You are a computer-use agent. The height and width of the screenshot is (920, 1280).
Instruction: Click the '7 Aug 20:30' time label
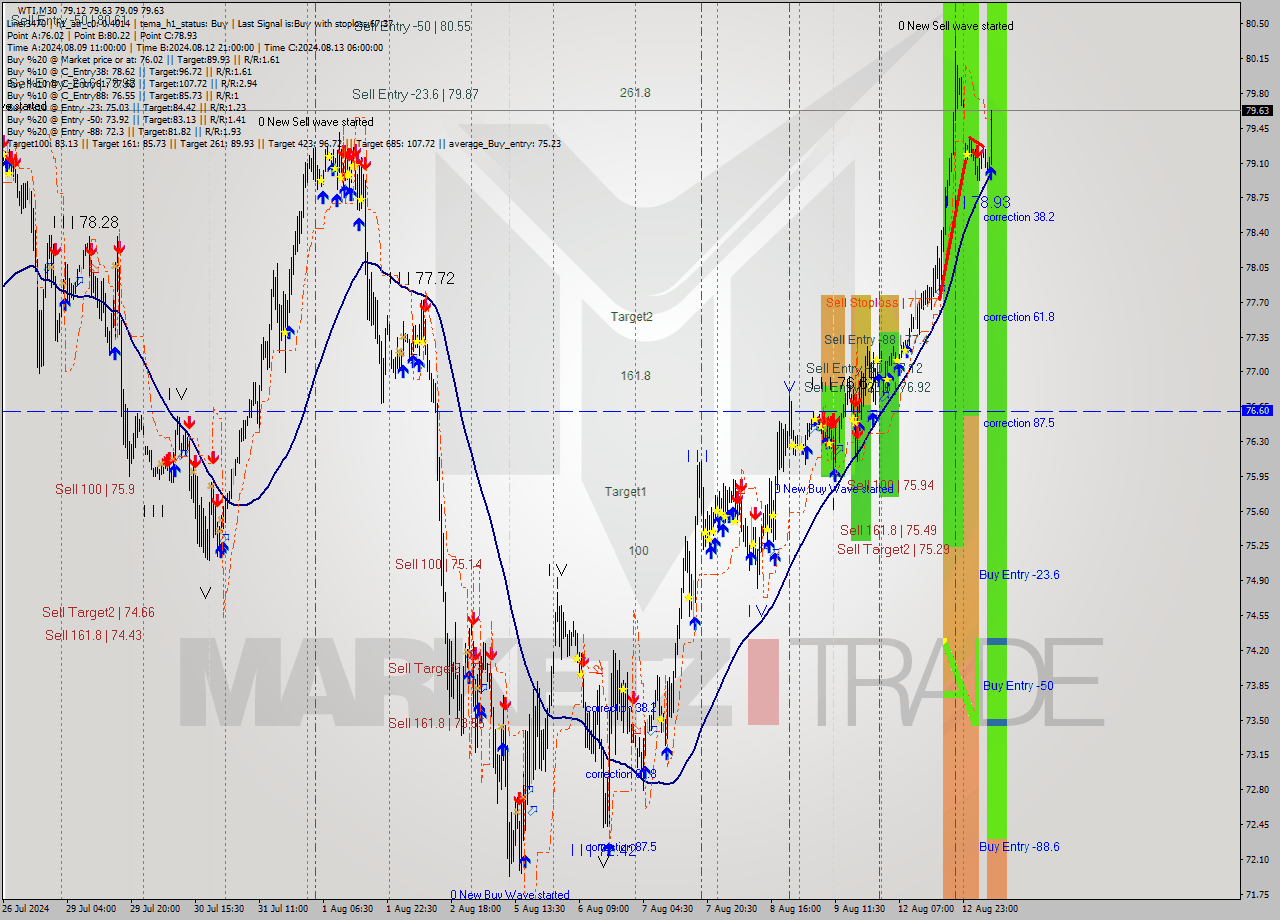click(x=731, y=909)
